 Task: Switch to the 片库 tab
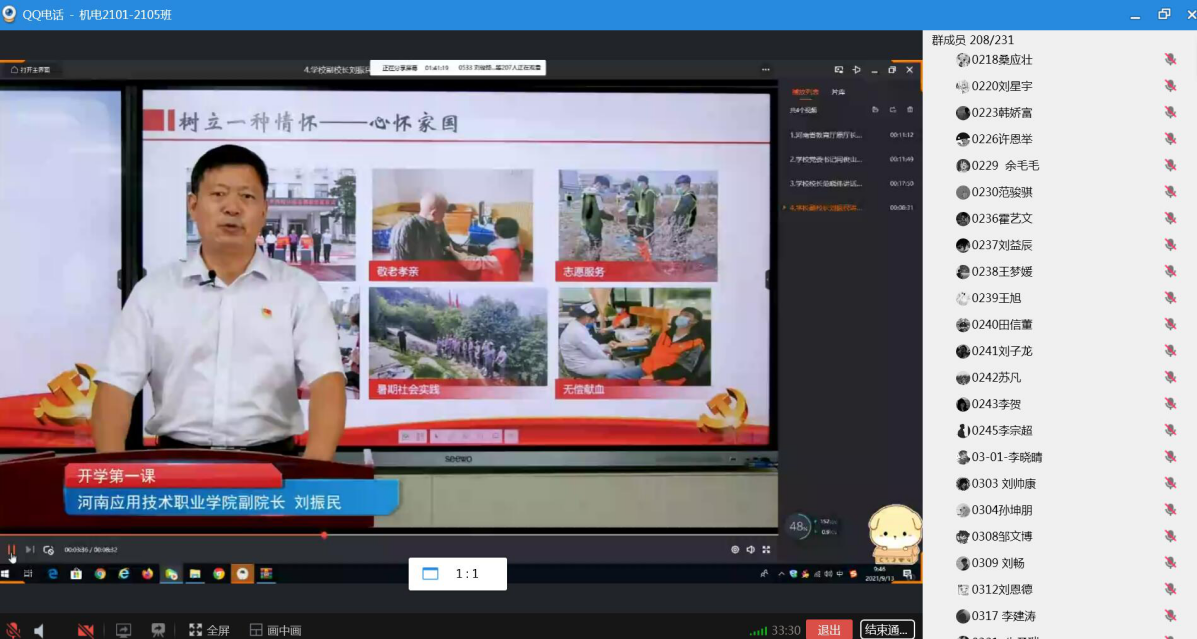coord(838,92)
